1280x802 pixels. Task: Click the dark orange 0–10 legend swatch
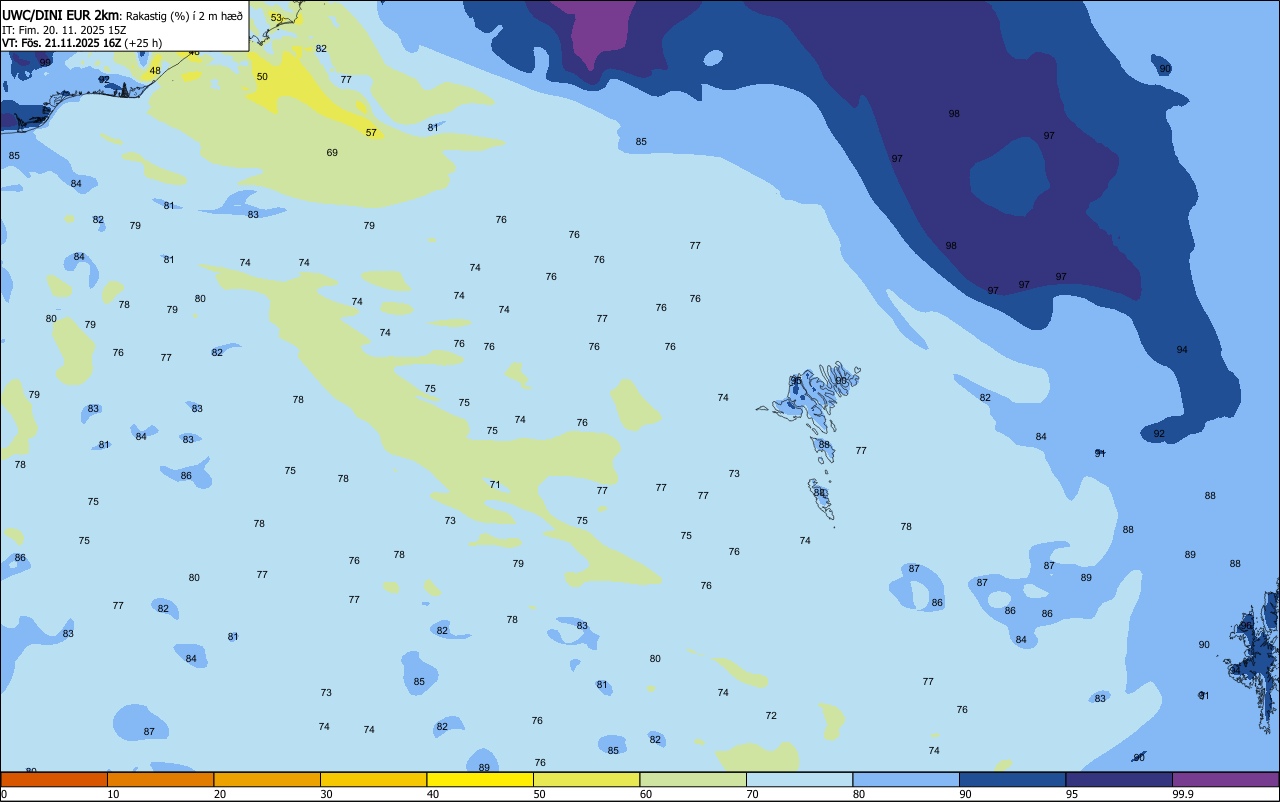54,779
